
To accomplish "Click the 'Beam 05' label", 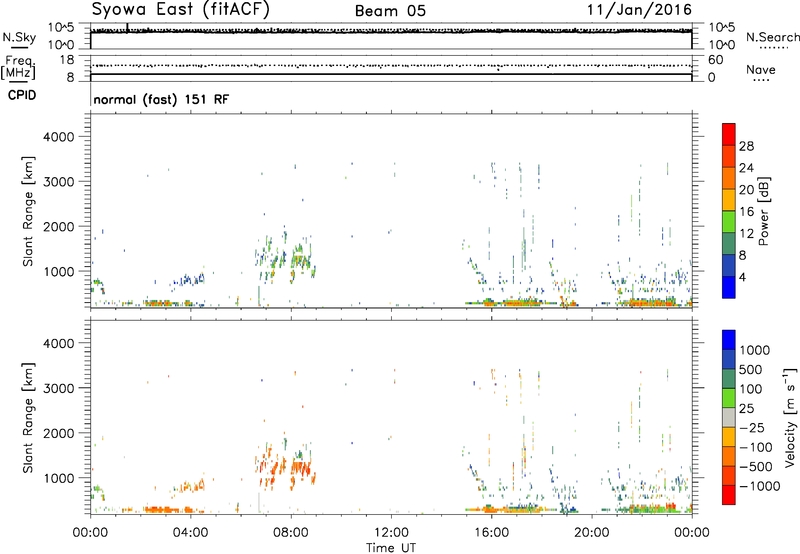I will (390, 11).
